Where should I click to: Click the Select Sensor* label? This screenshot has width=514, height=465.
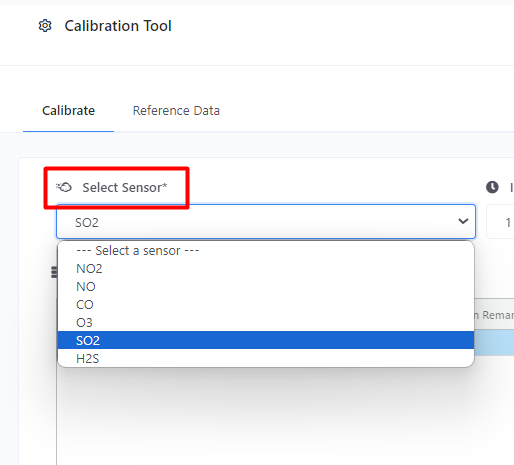[x=125, y=188]
